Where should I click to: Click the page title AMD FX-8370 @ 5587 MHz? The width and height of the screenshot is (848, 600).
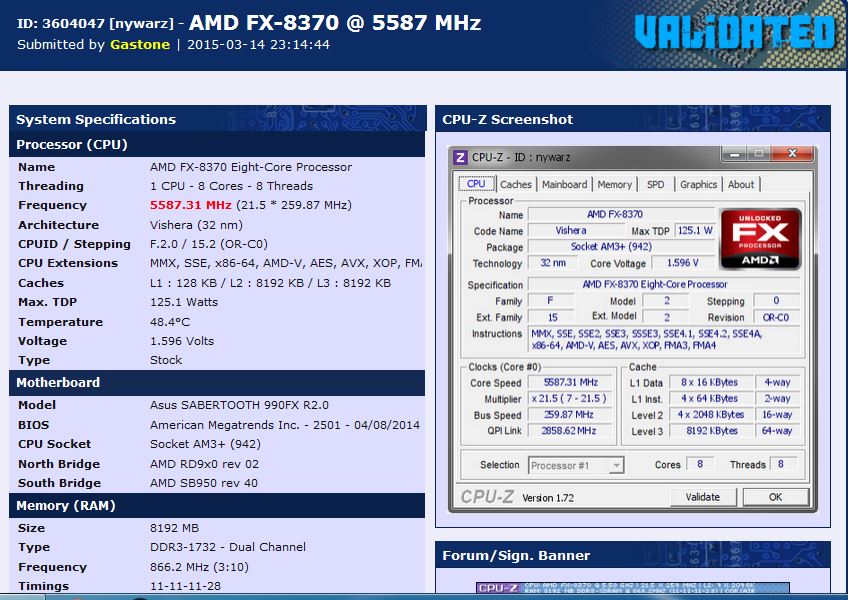(x=335, y=23)
